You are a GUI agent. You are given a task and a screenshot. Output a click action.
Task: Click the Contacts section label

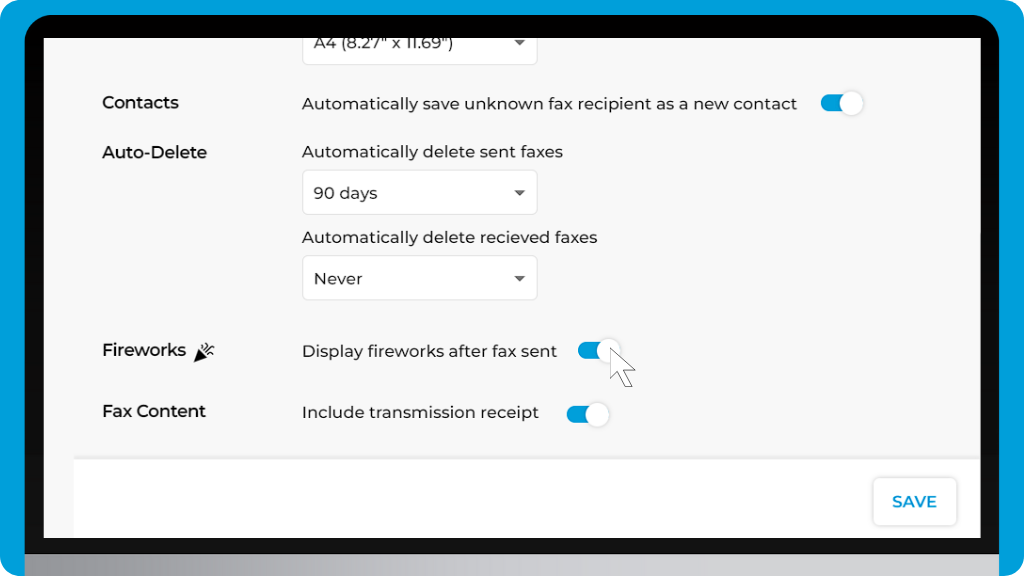click(x=140, y=103)
